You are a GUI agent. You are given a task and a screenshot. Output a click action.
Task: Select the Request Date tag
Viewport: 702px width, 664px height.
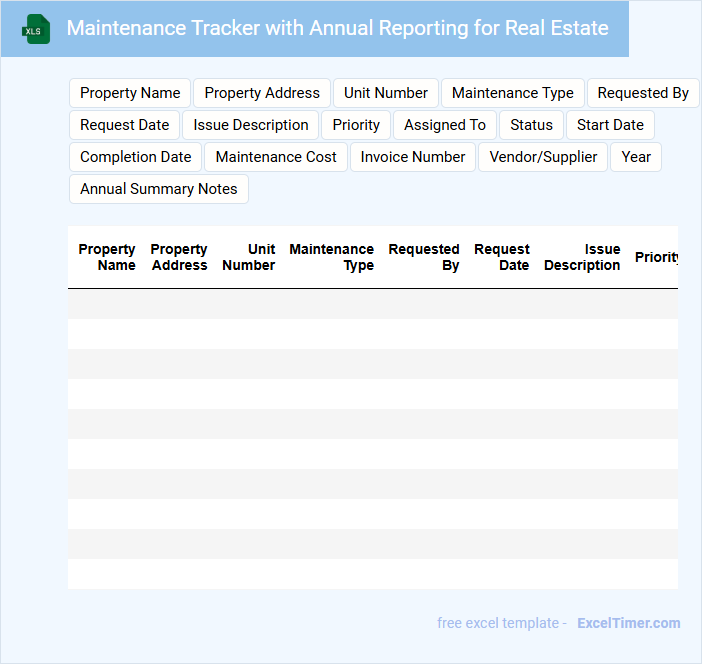[x=125, y=125]
